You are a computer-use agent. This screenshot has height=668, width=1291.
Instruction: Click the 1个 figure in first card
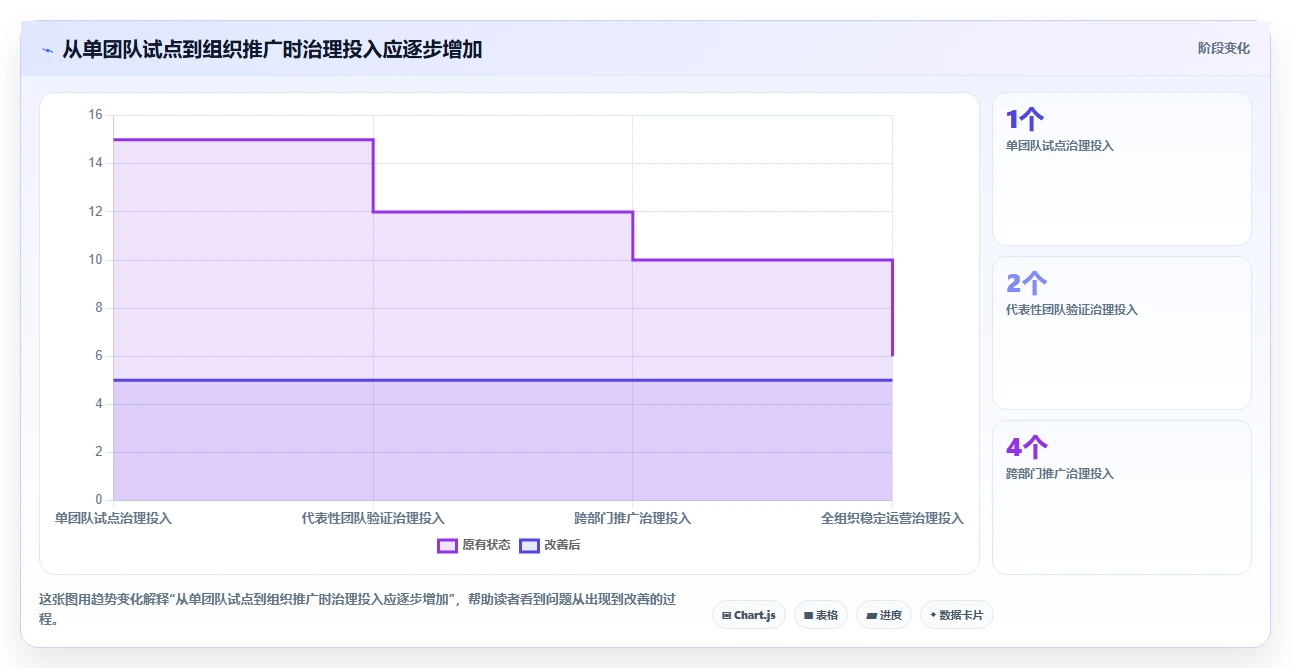pyautogui.click(x=1025, y=120)
